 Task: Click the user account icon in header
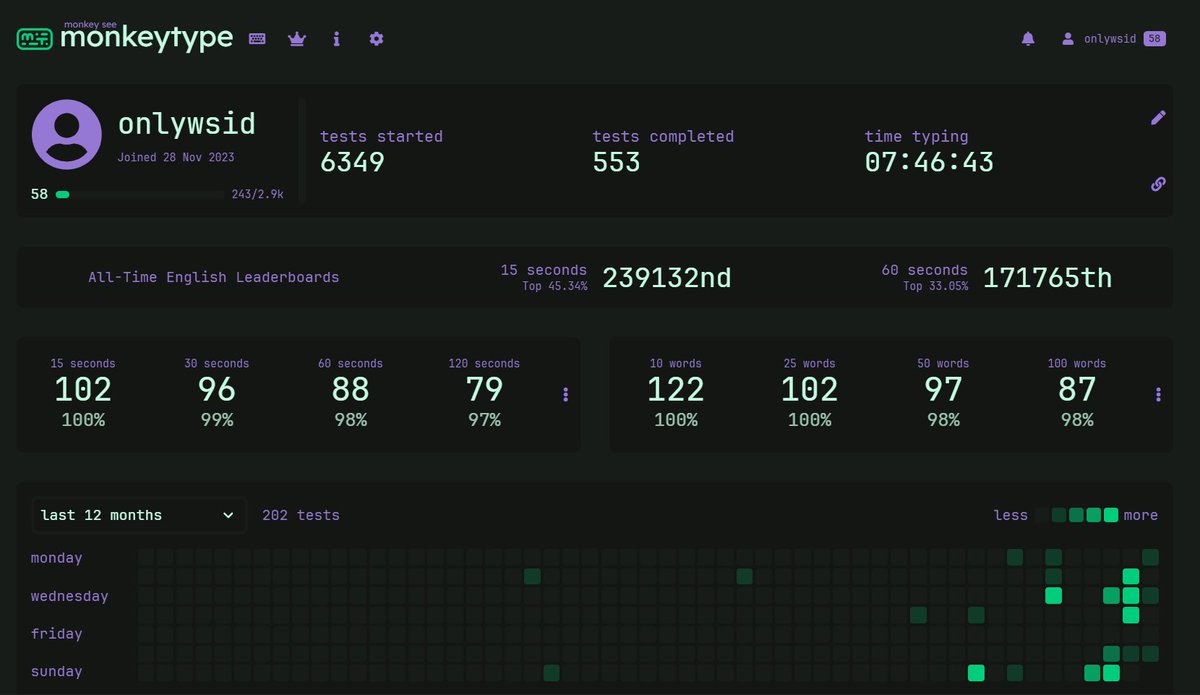point(1068,39)
